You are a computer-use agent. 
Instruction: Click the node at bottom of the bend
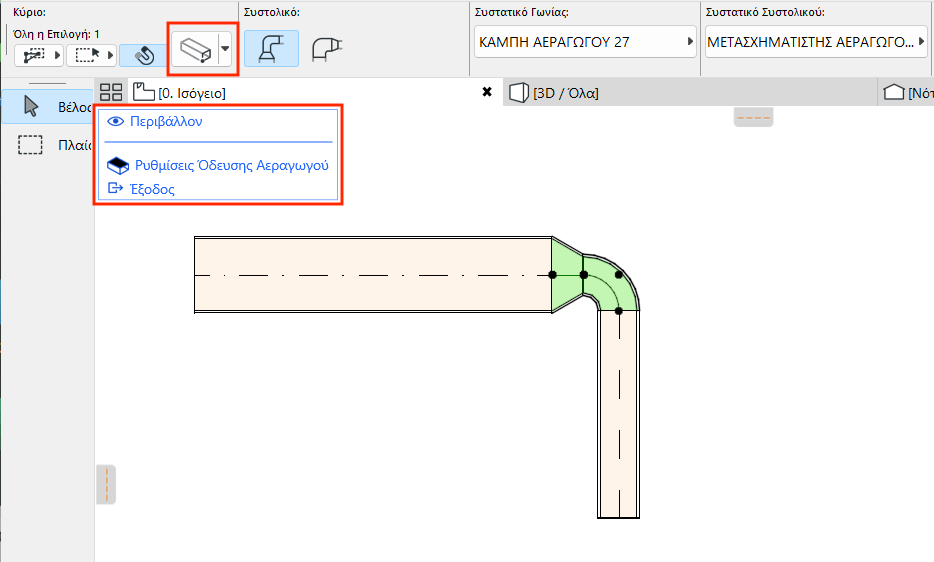click(618, 311)
